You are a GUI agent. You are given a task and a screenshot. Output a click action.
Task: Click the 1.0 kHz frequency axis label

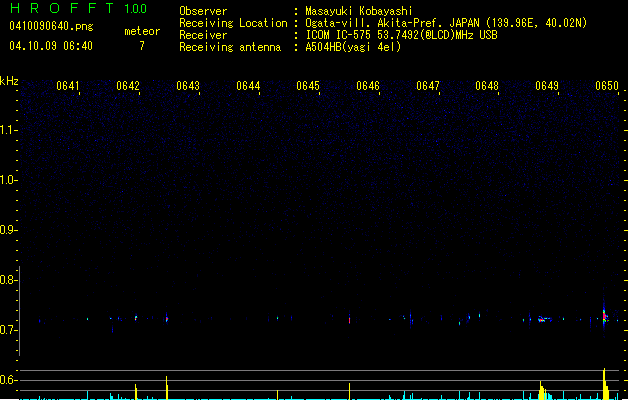click(x=8, y=180)
